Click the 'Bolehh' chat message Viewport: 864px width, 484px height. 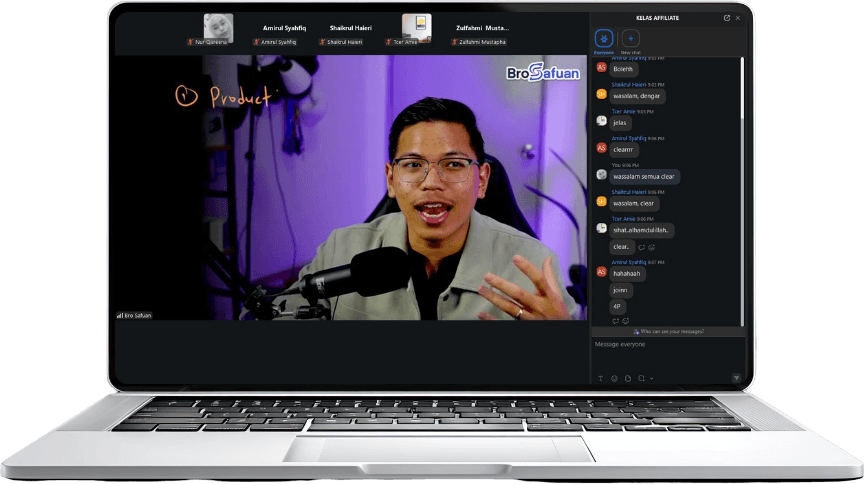(x=623, y=69)
